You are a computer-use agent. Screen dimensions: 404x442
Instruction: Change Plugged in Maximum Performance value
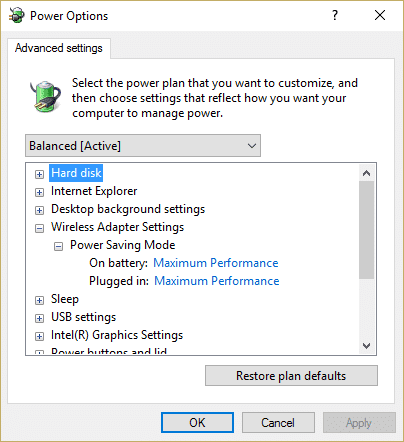217,281
